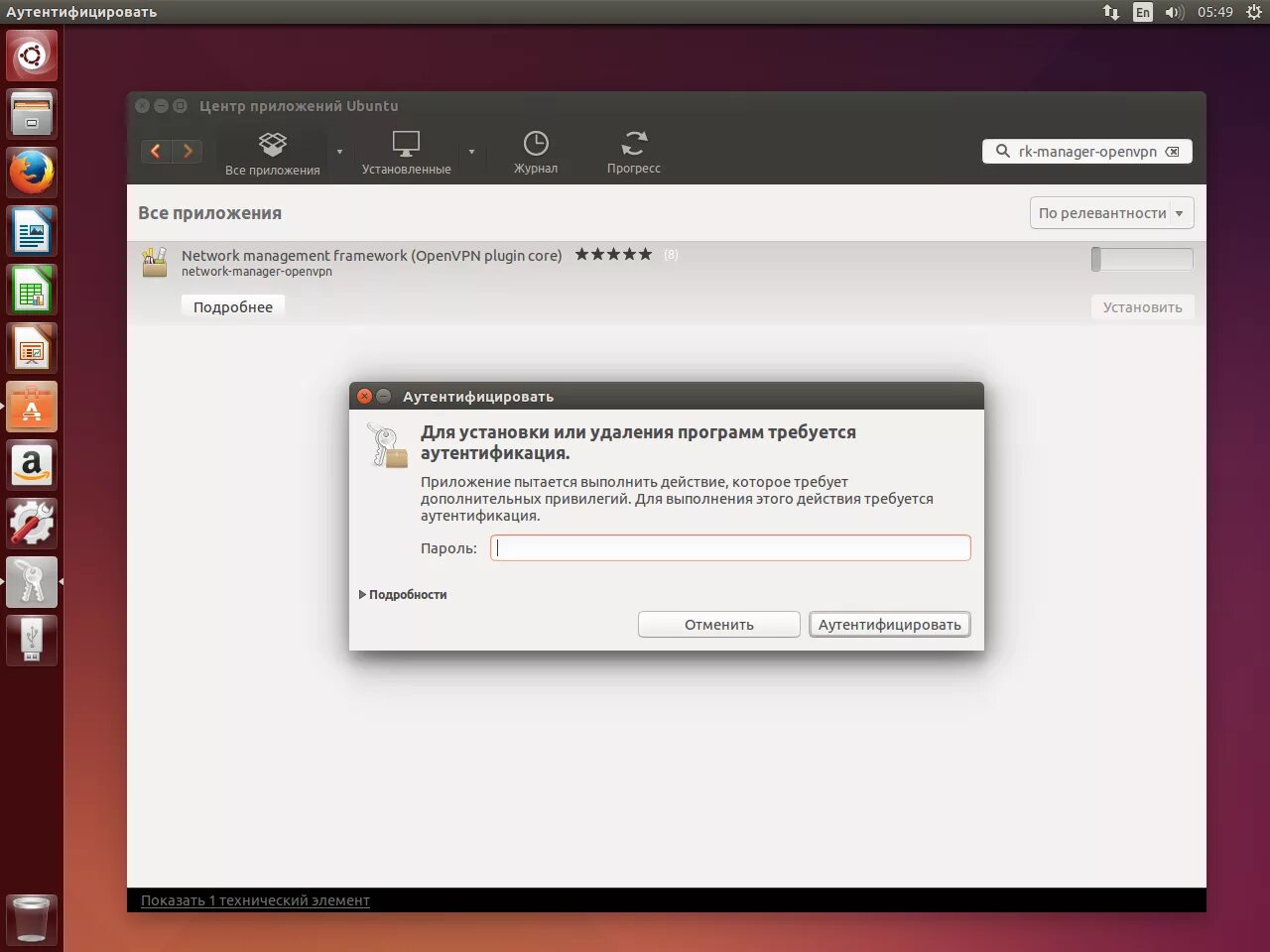Open the Installed toolbar section
1270x952 pixels.
click(x=406, y=153)
